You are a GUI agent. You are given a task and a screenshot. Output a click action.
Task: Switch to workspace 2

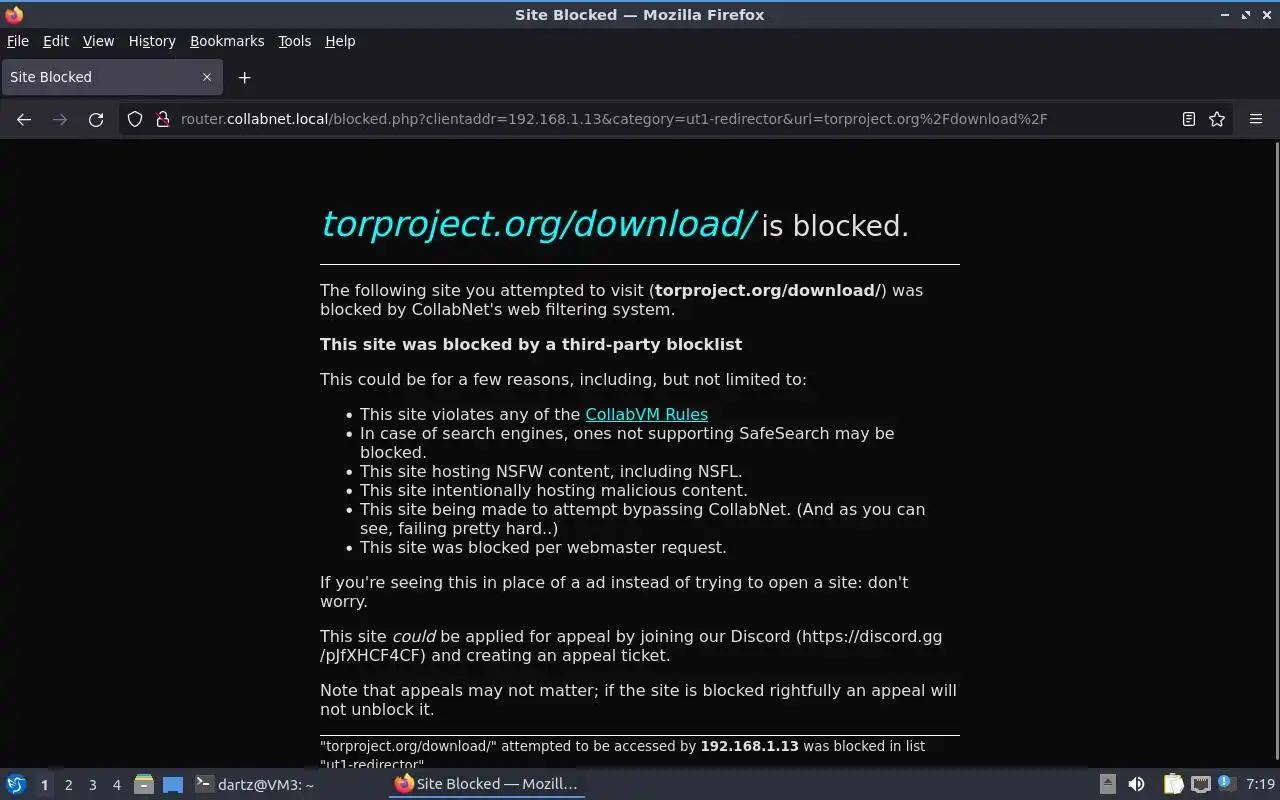(68, 785)
